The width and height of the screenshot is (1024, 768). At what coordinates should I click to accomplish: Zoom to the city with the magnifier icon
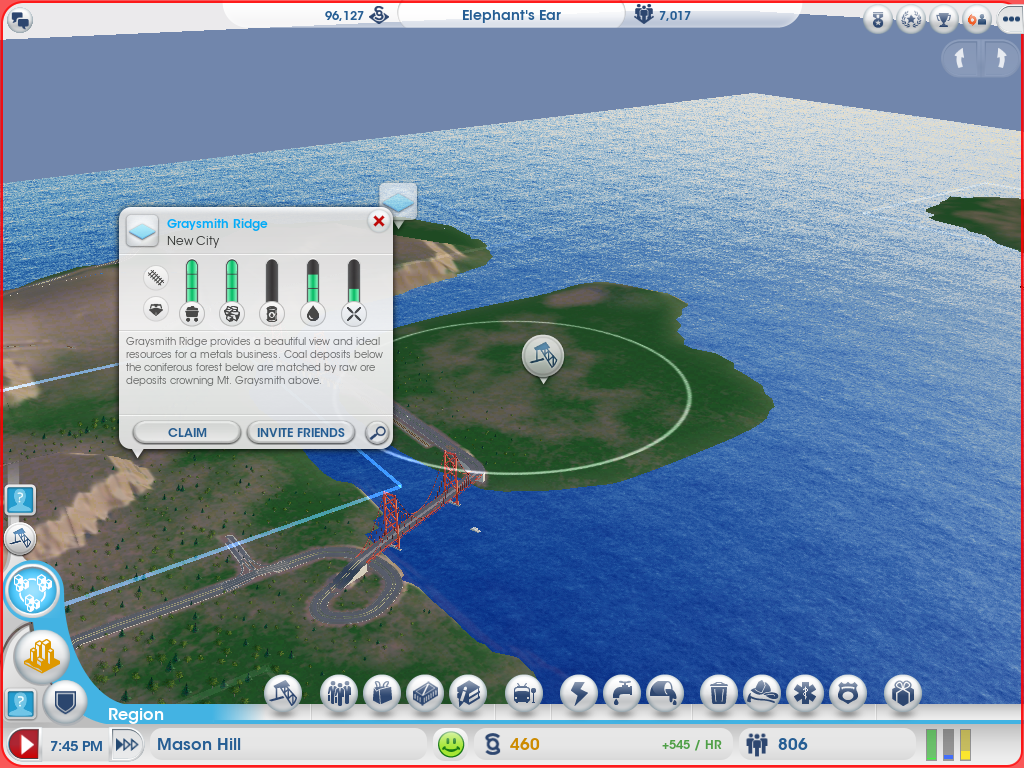377,432
